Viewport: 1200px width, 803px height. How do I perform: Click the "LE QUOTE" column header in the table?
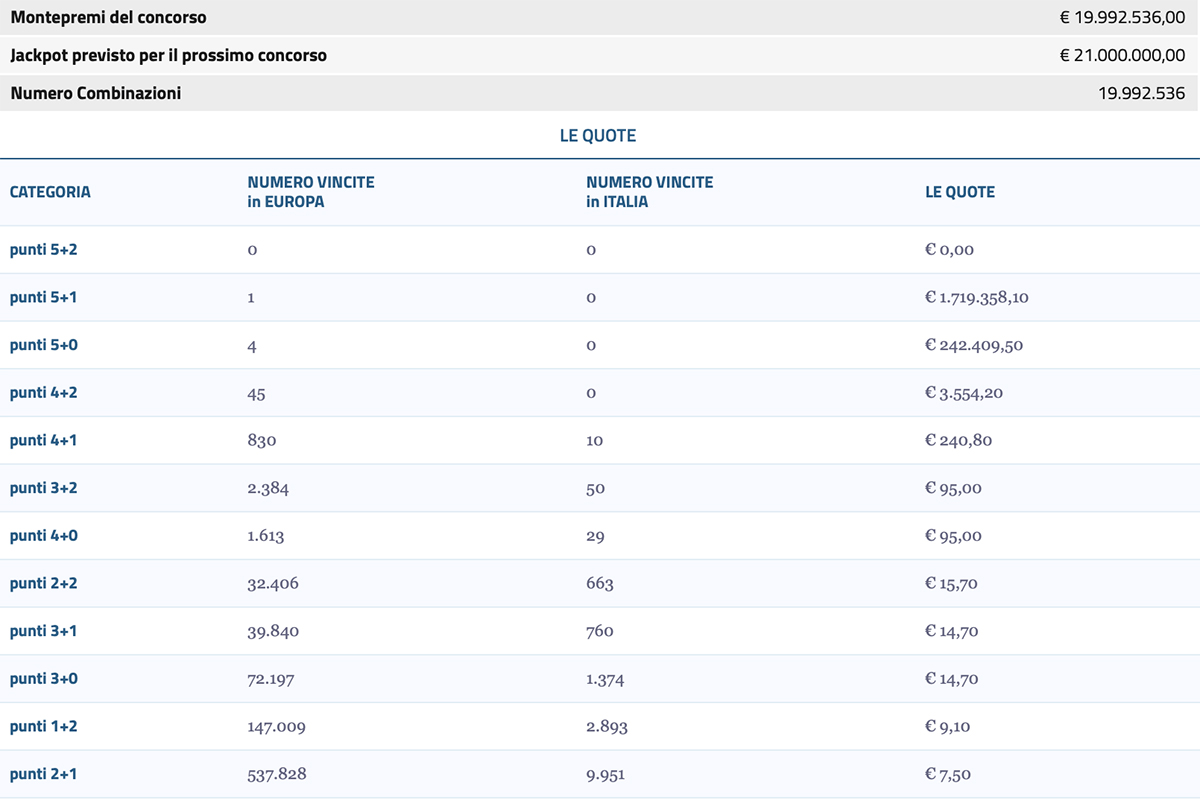[x=960, y=192]
